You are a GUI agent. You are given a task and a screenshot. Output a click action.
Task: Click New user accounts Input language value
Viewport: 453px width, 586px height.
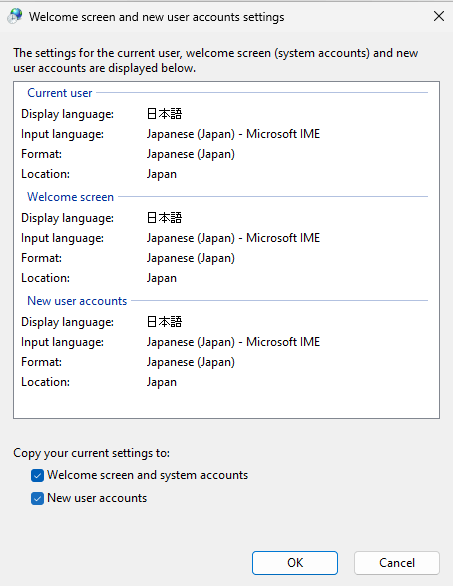coord(233,342)
